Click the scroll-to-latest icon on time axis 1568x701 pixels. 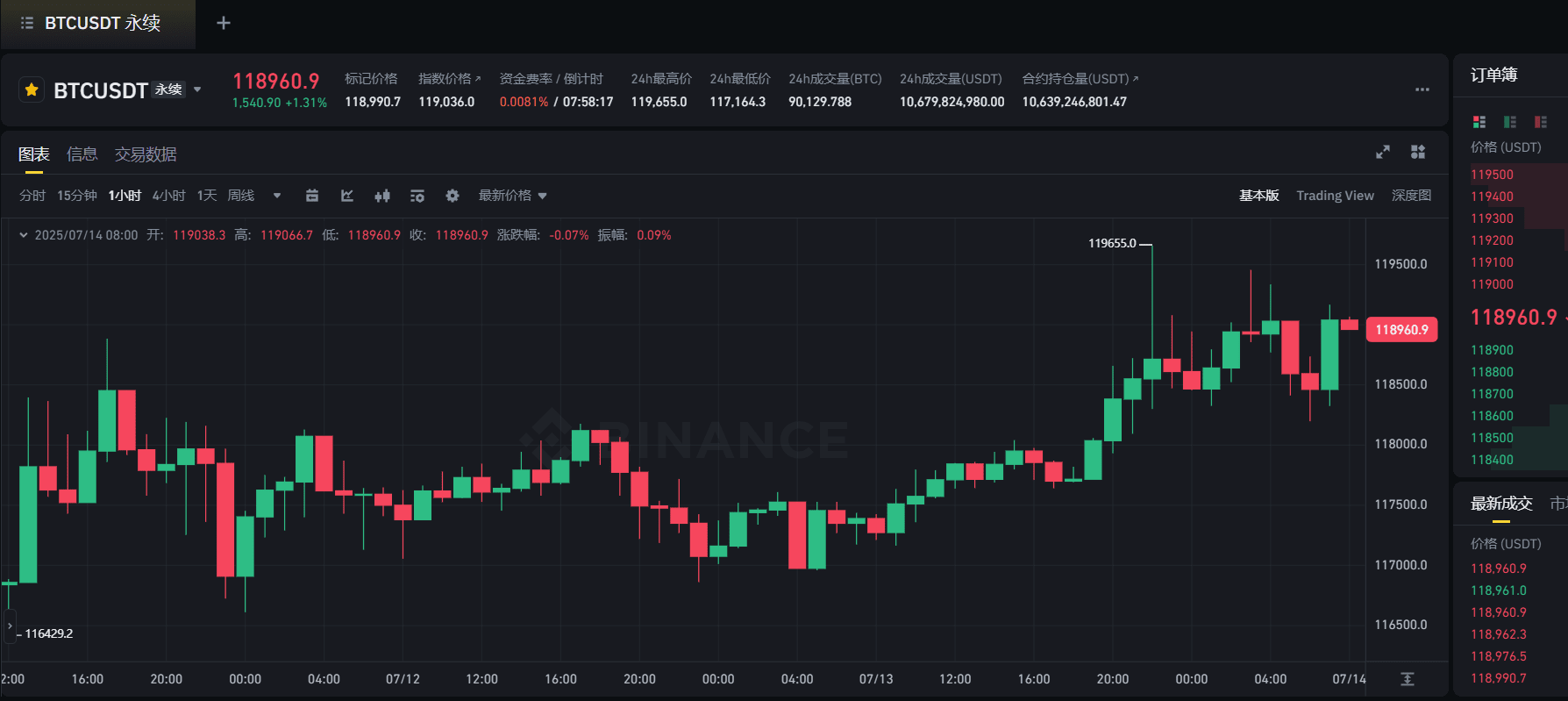click(1408, 679)
